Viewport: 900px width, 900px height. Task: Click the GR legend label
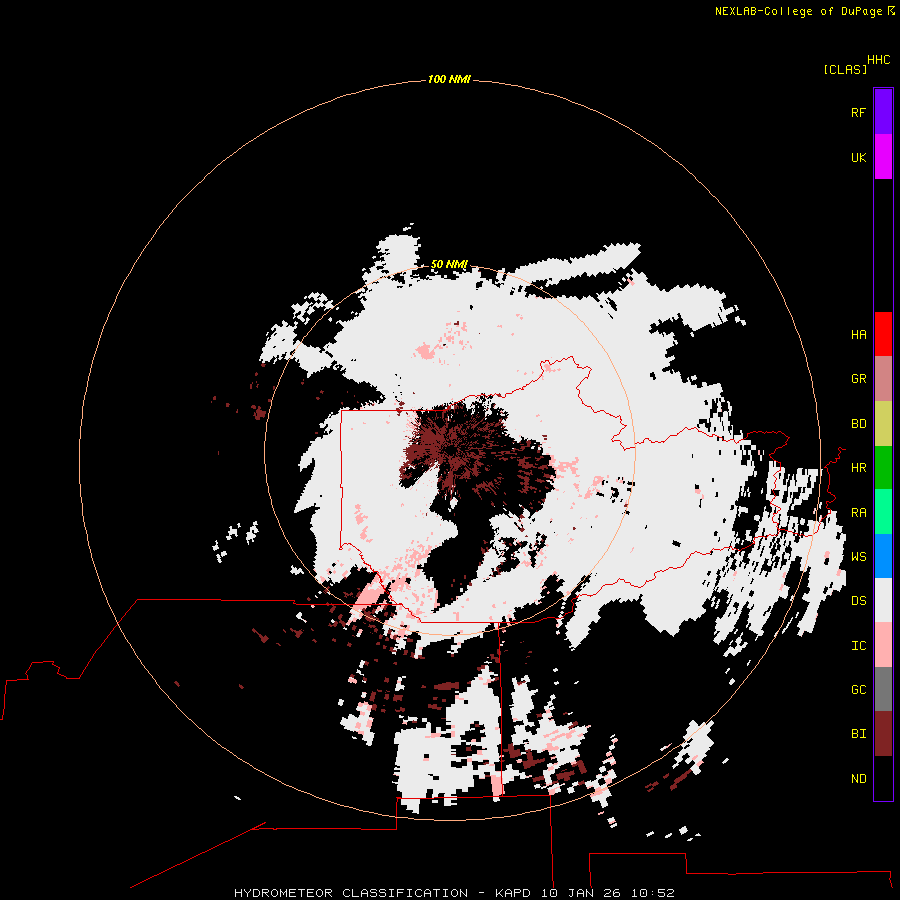858,379
